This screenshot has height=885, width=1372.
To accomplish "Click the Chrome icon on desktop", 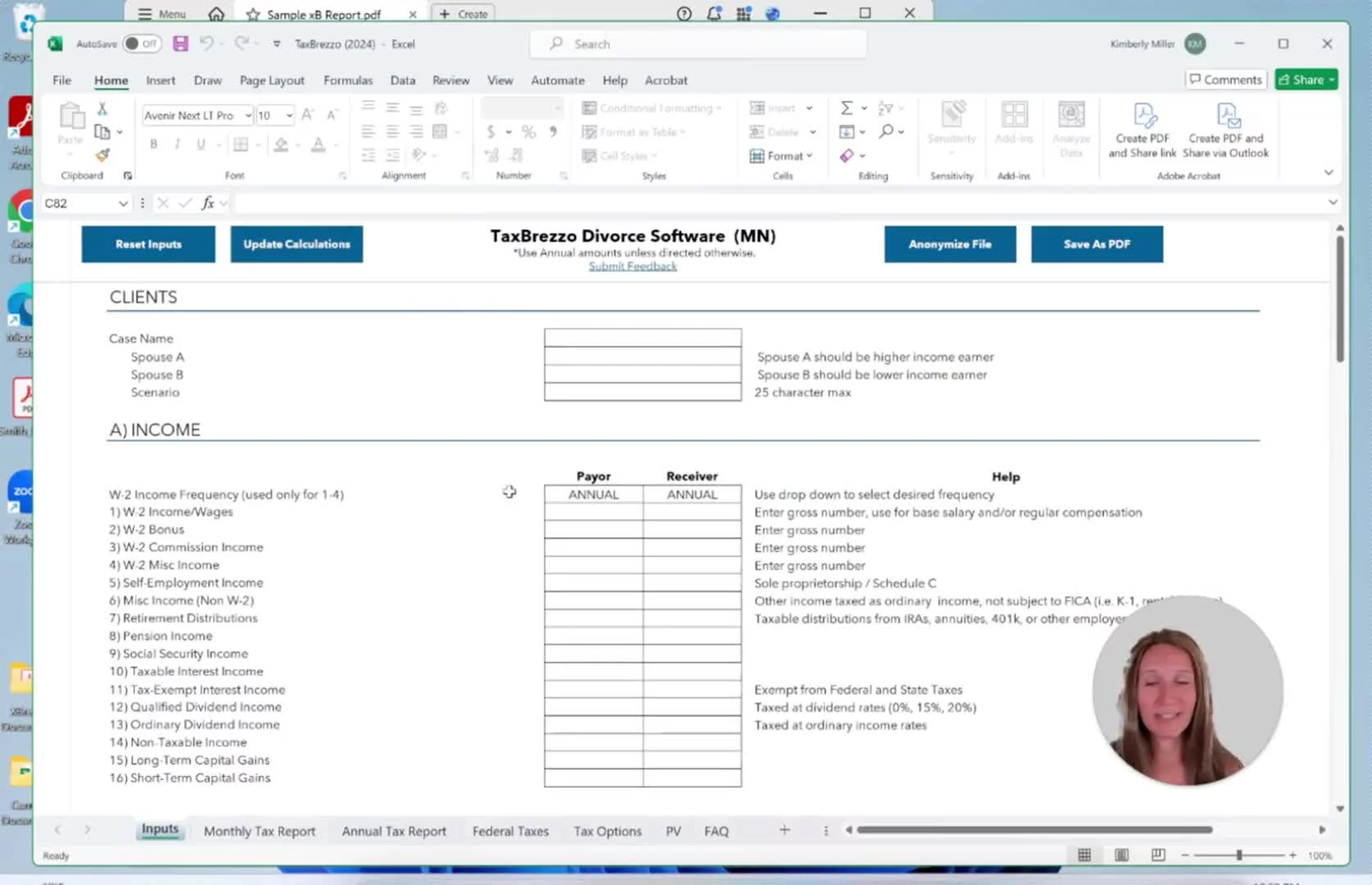I will (x=21, y=211).
